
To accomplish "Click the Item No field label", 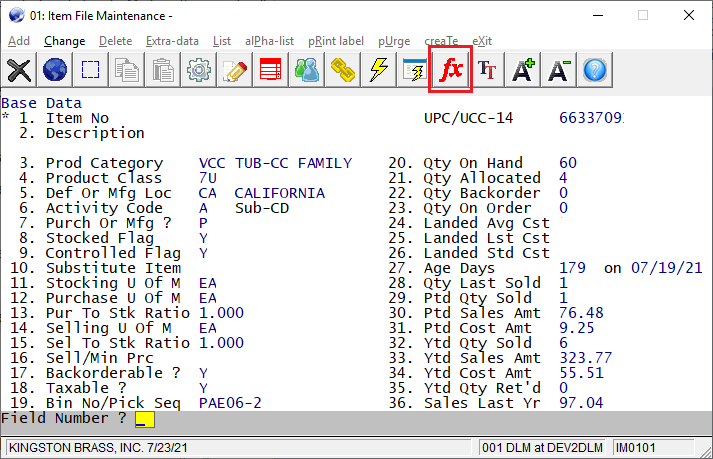I will (77, 118).
